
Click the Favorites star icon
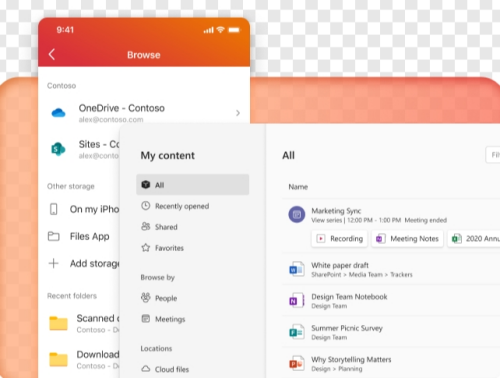(x=146, y=247)
